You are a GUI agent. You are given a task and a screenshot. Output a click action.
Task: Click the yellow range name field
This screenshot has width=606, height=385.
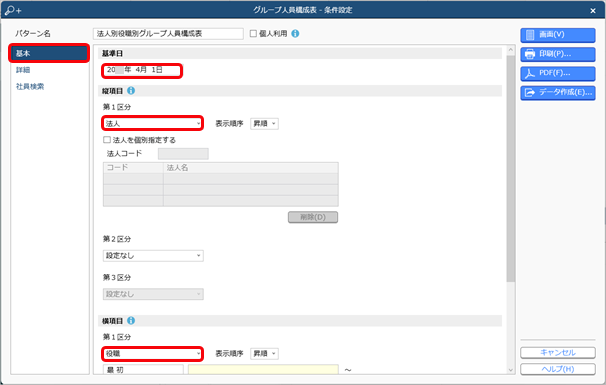click(x=263, y=370)
